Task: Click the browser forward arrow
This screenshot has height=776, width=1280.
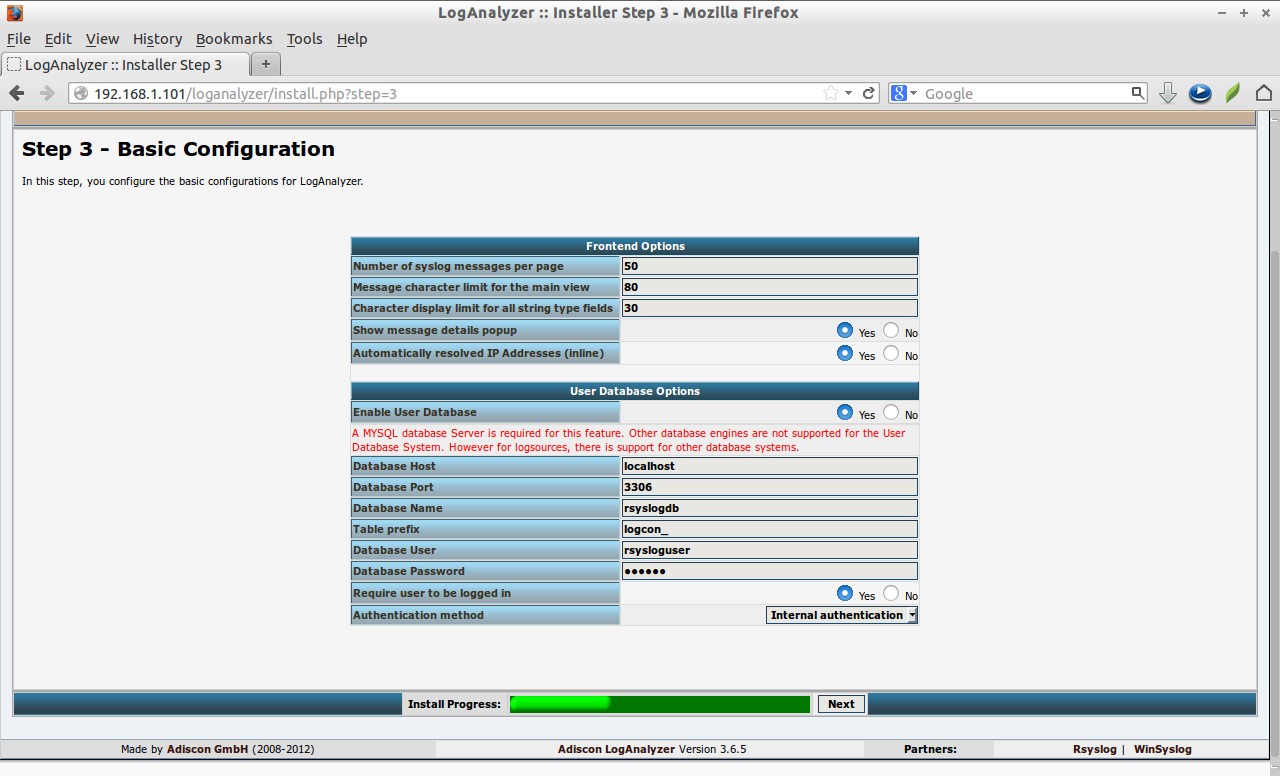Action: click(46, 93)
